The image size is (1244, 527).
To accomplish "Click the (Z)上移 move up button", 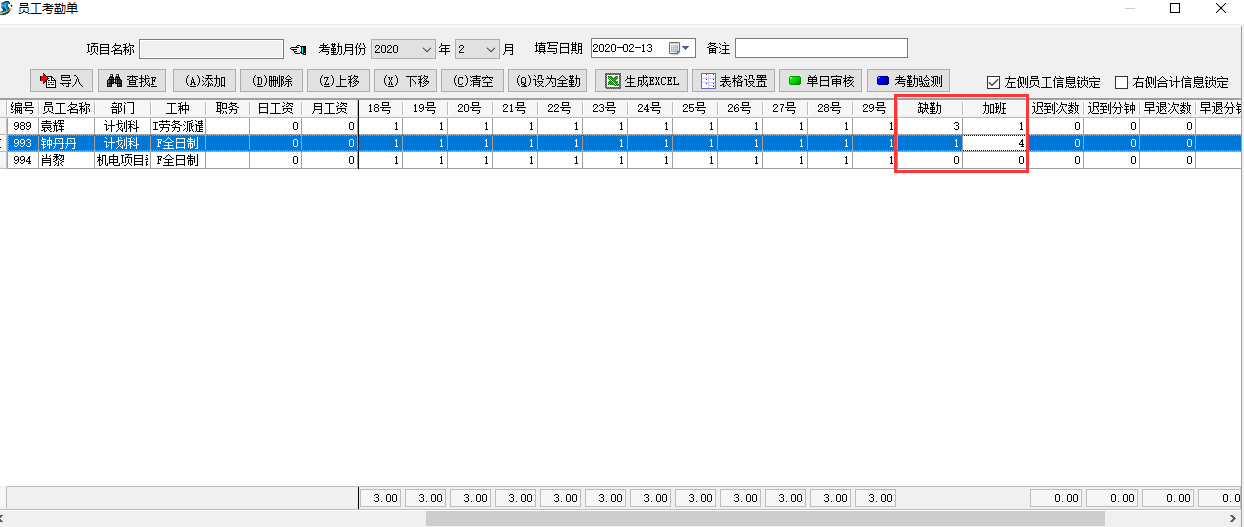I will (338, 81).
